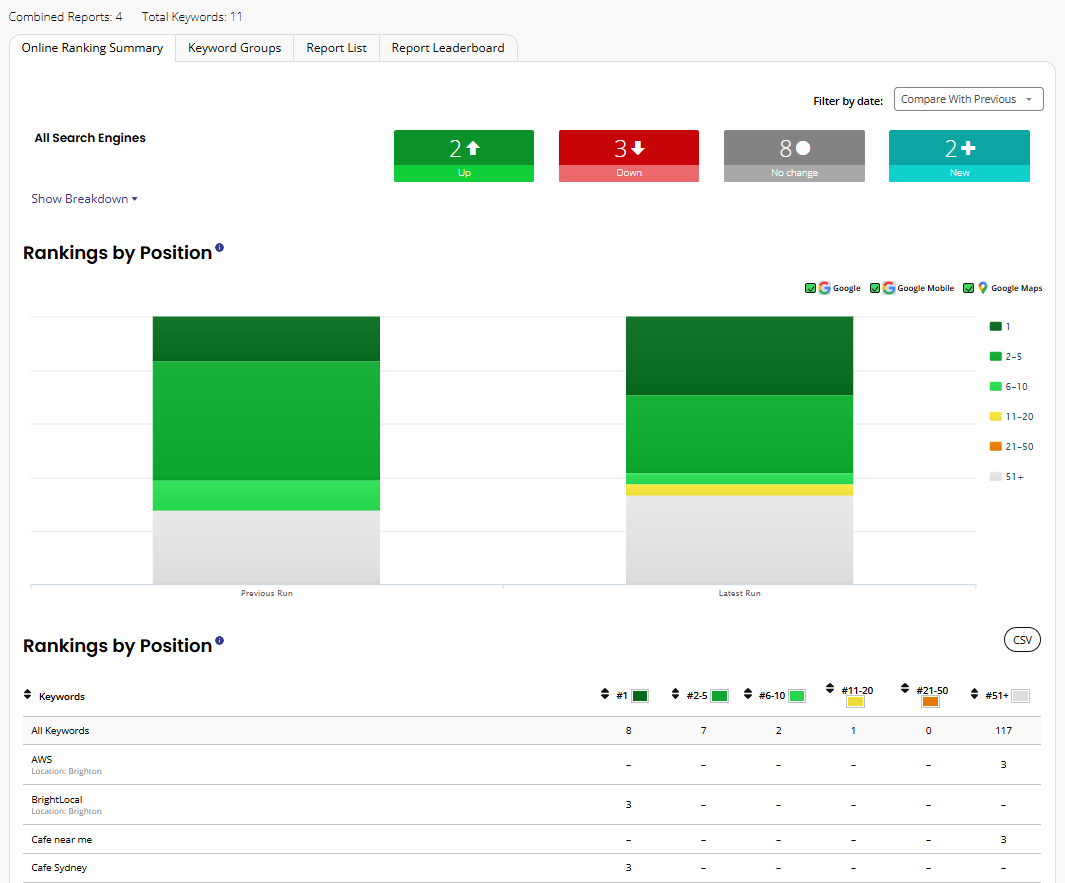1065x883 pixels.
Task: Uncheck the Google Maps checkbox
Action: (969, 288)
